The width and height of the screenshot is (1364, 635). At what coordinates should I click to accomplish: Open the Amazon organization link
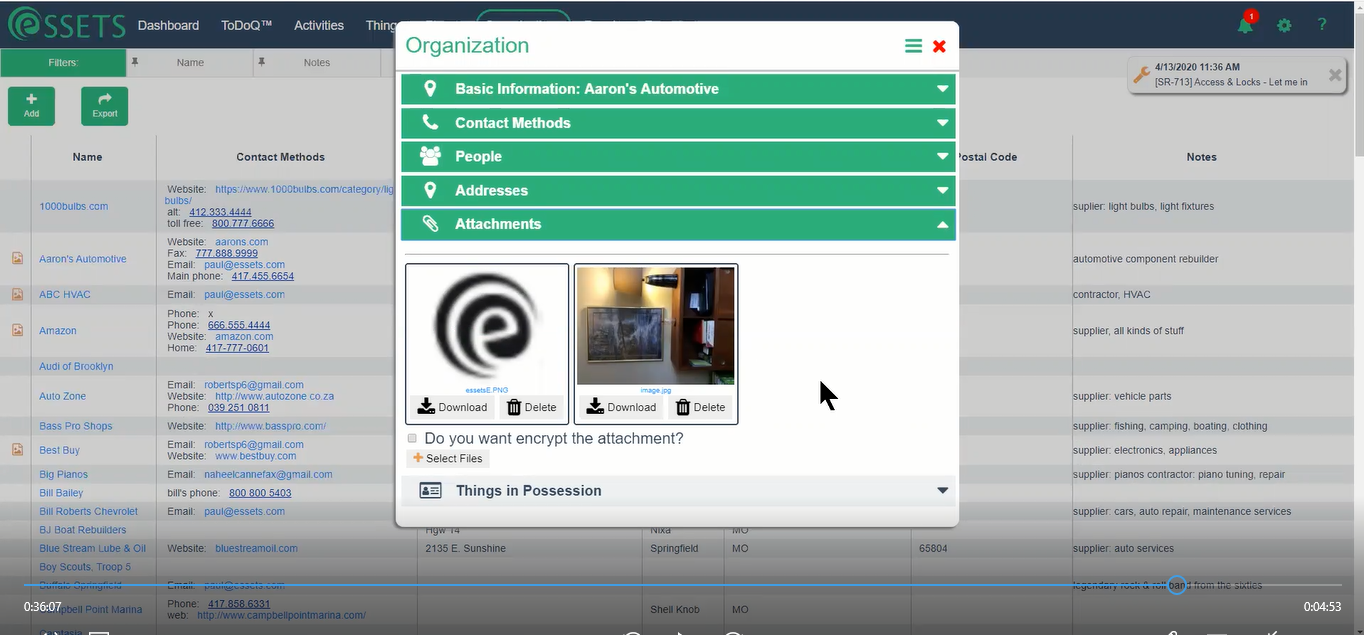click(x=58, y=330)
